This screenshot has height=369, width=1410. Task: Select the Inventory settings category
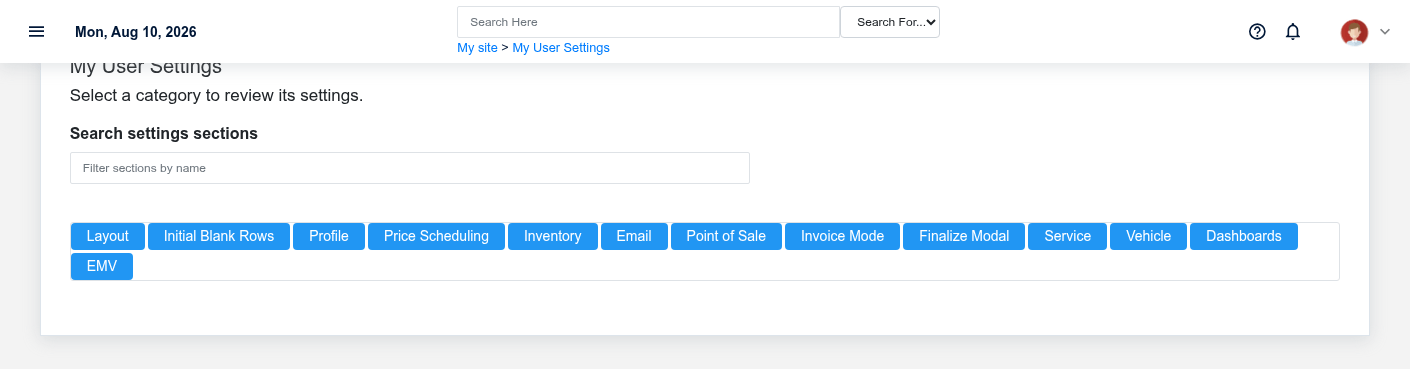coord(553,236)
